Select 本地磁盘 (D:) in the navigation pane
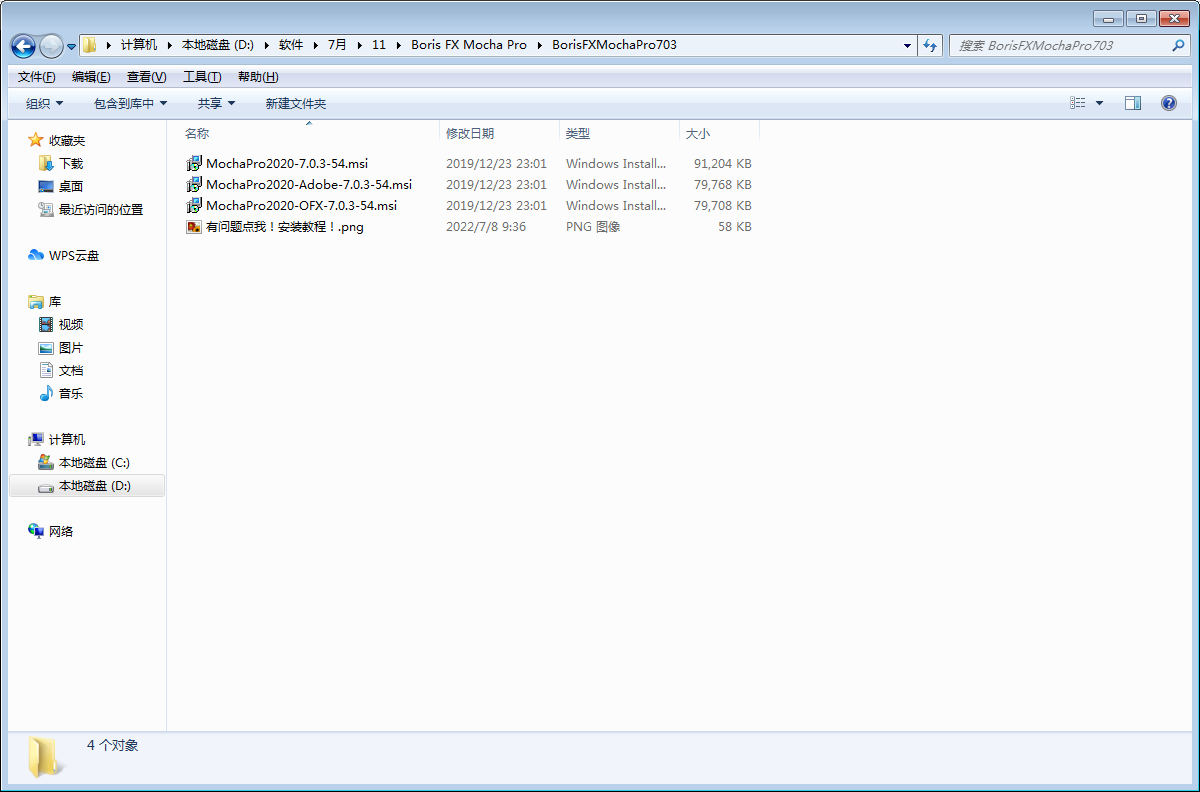Image resolution: width=1200 pixels, height=792 pixels. point(87,486)
